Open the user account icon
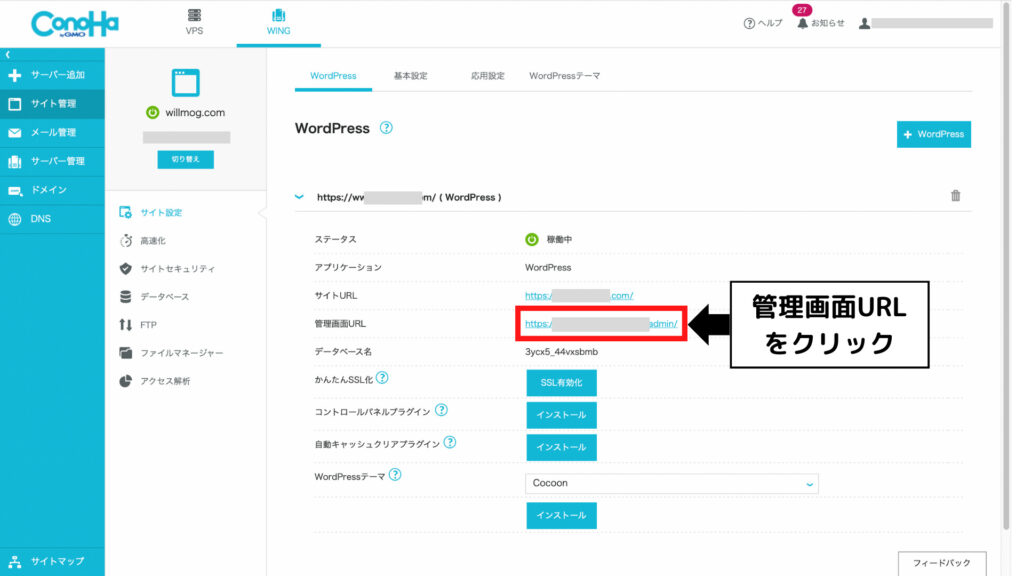The image size is (1024, 576). pos(864,24)
